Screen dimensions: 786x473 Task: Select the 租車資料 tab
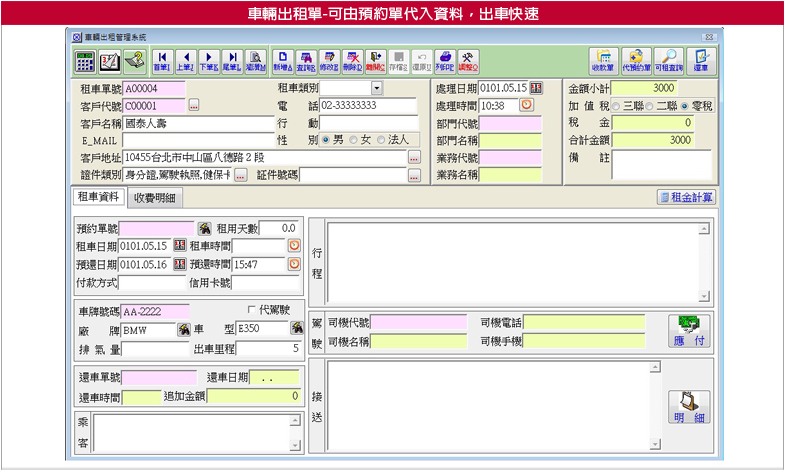tap(98, 198)
